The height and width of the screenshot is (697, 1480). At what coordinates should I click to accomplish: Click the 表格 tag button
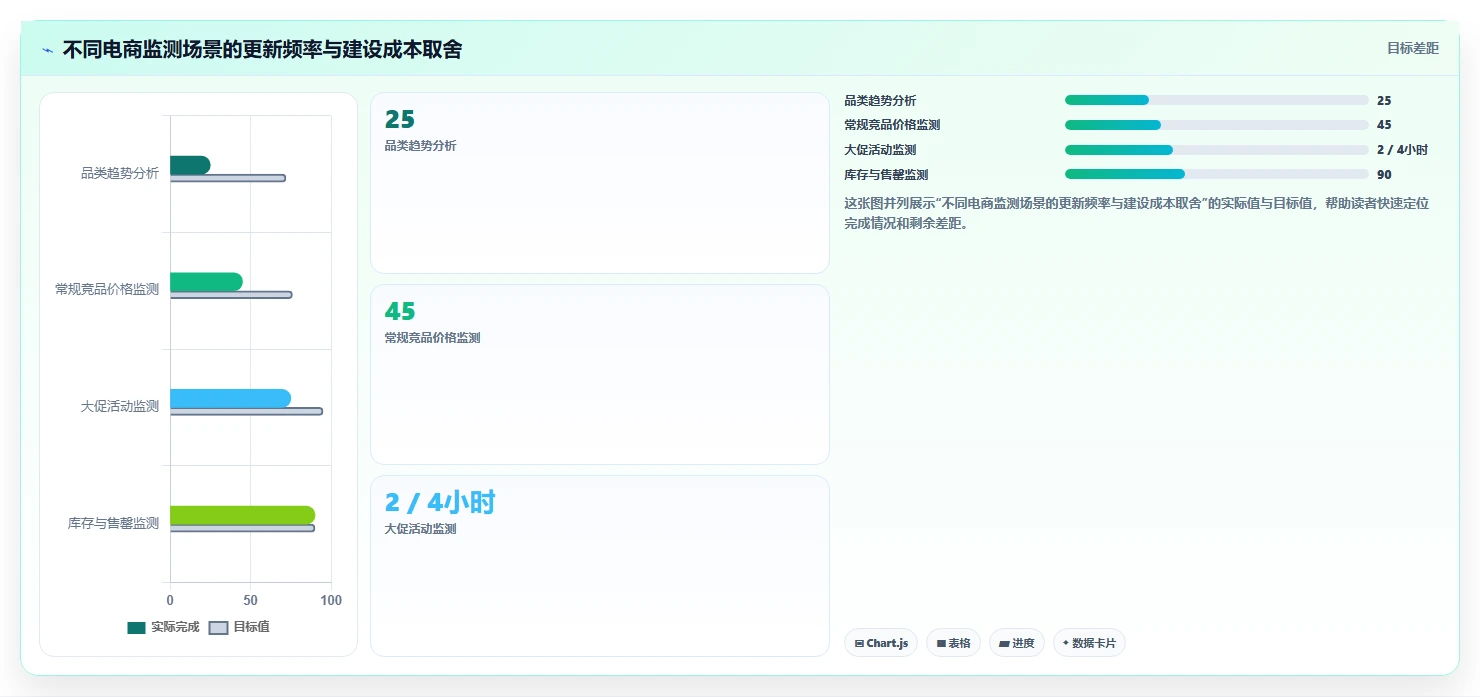[x=953, y=643]
